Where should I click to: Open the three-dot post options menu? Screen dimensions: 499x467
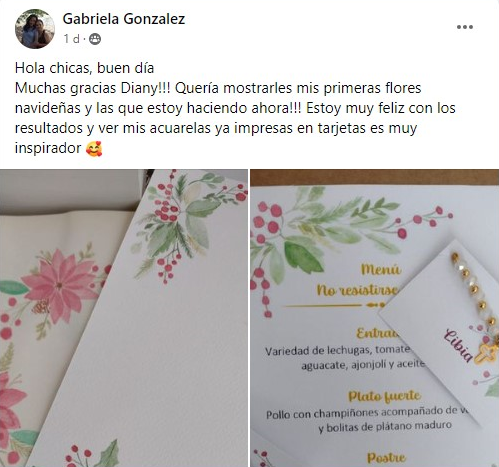point(465,27)
